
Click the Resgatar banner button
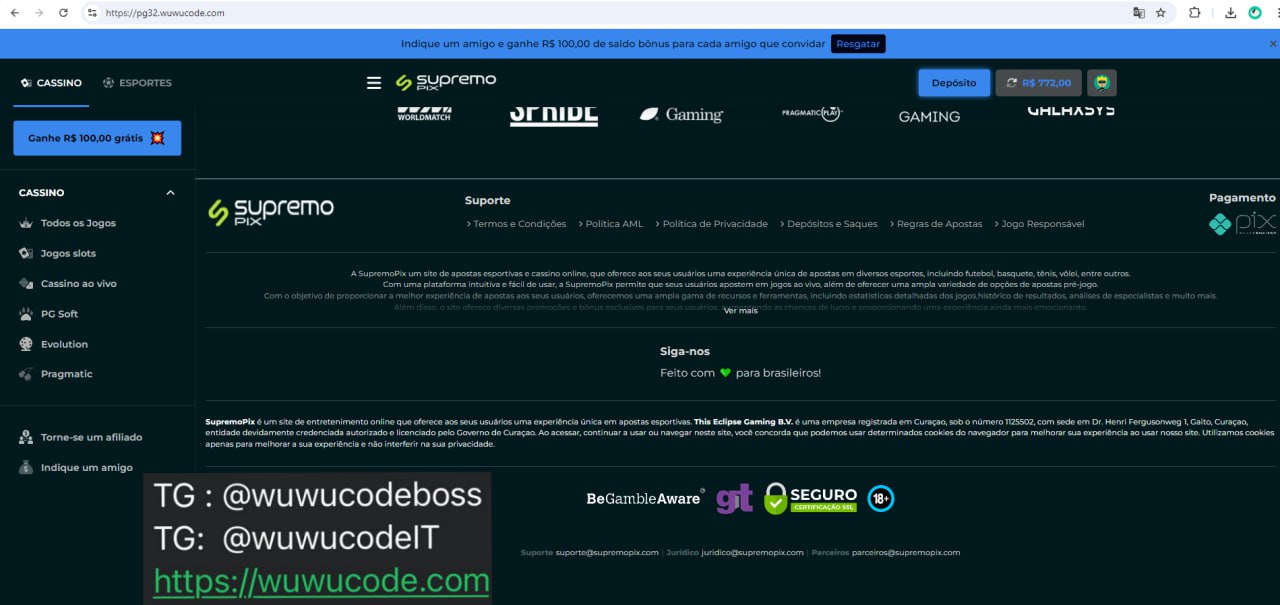pos(858,44)
